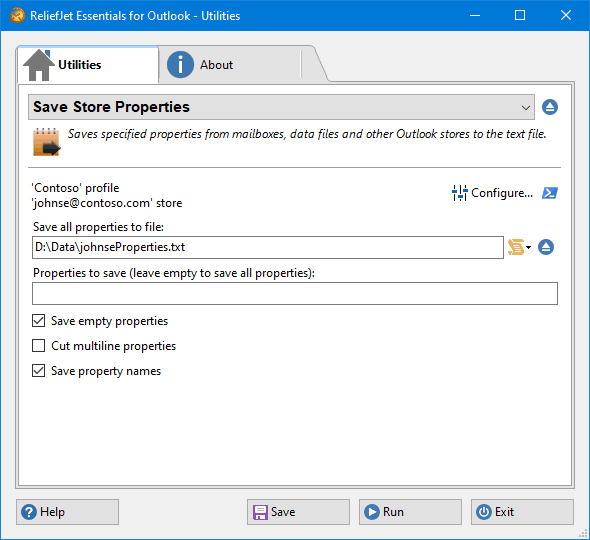
Task: Click the ReliefJet app icon in title bar
Action: [17, 15]
